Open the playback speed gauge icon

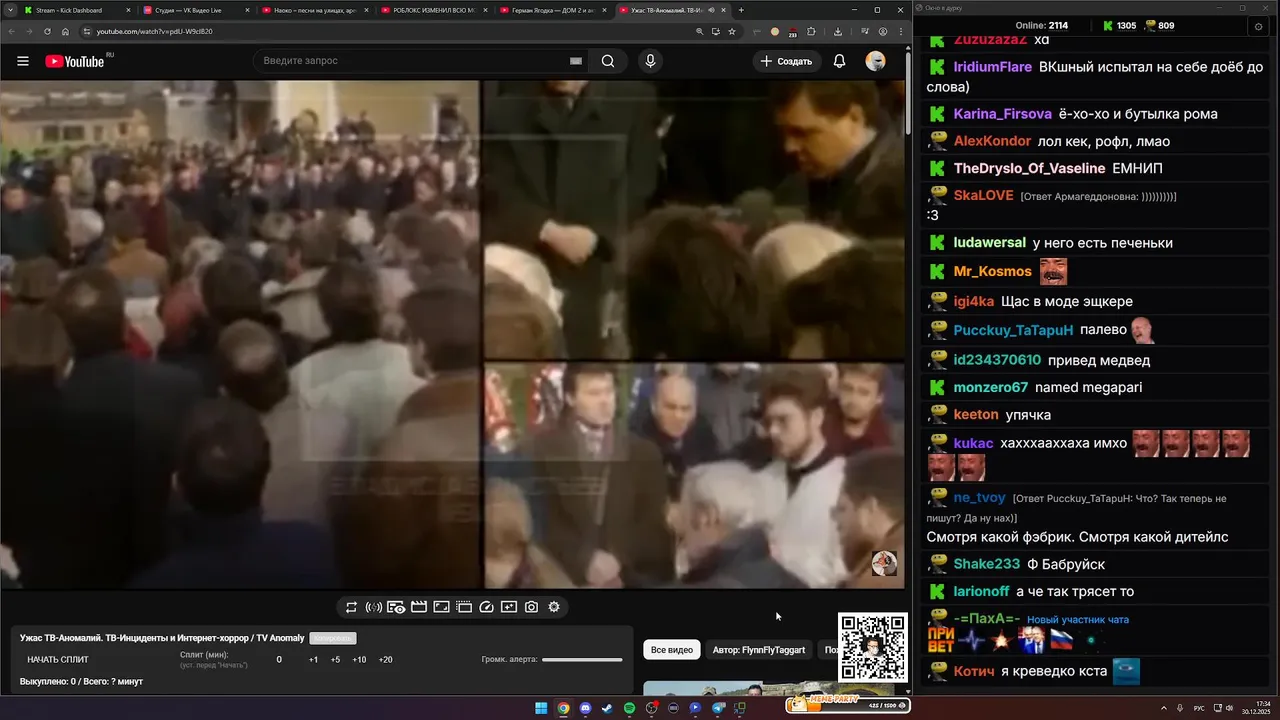coord(487,607)
